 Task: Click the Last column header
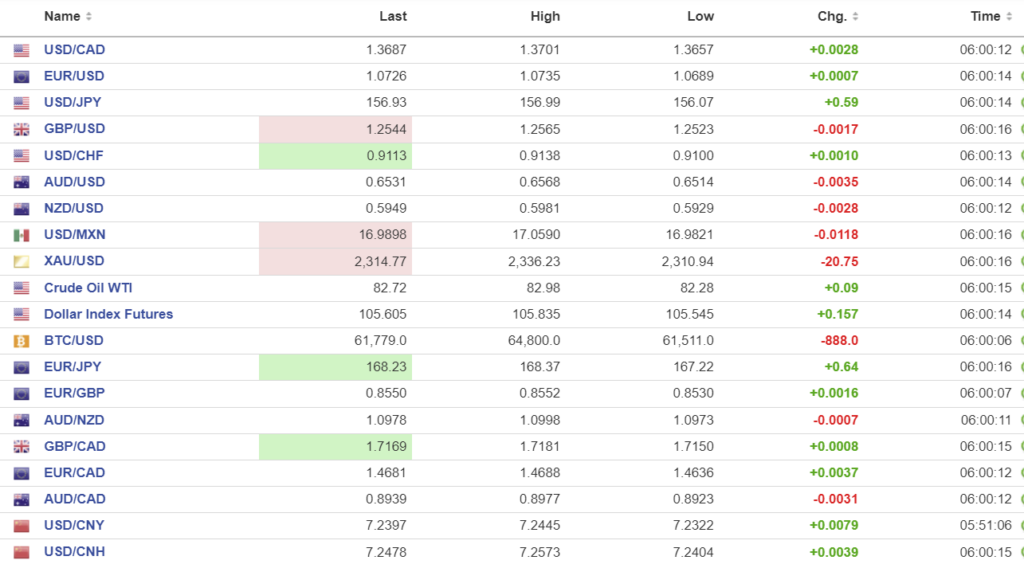click(393, 17)
